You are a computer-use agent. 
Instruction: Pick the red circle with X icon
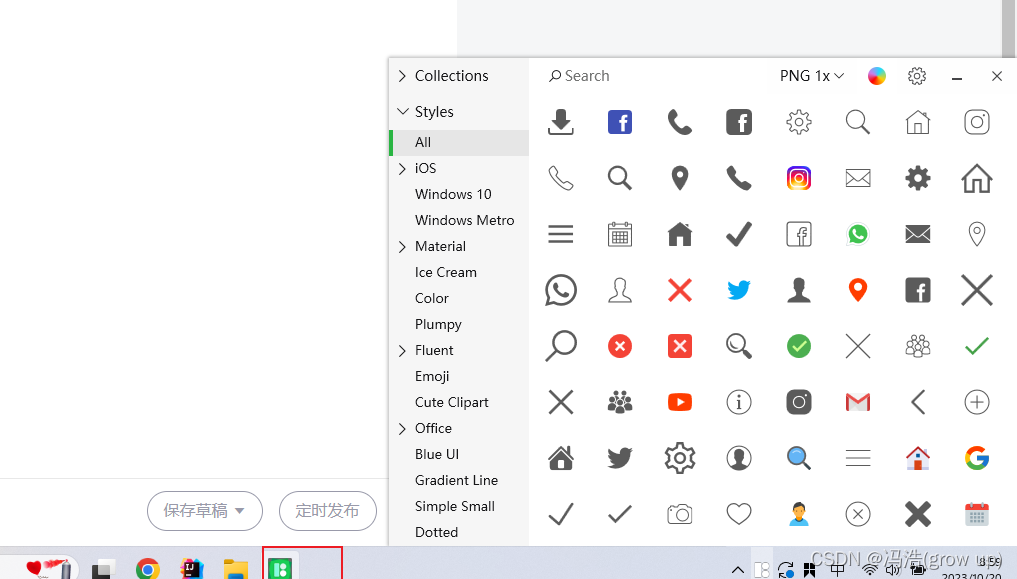point(620,346)
